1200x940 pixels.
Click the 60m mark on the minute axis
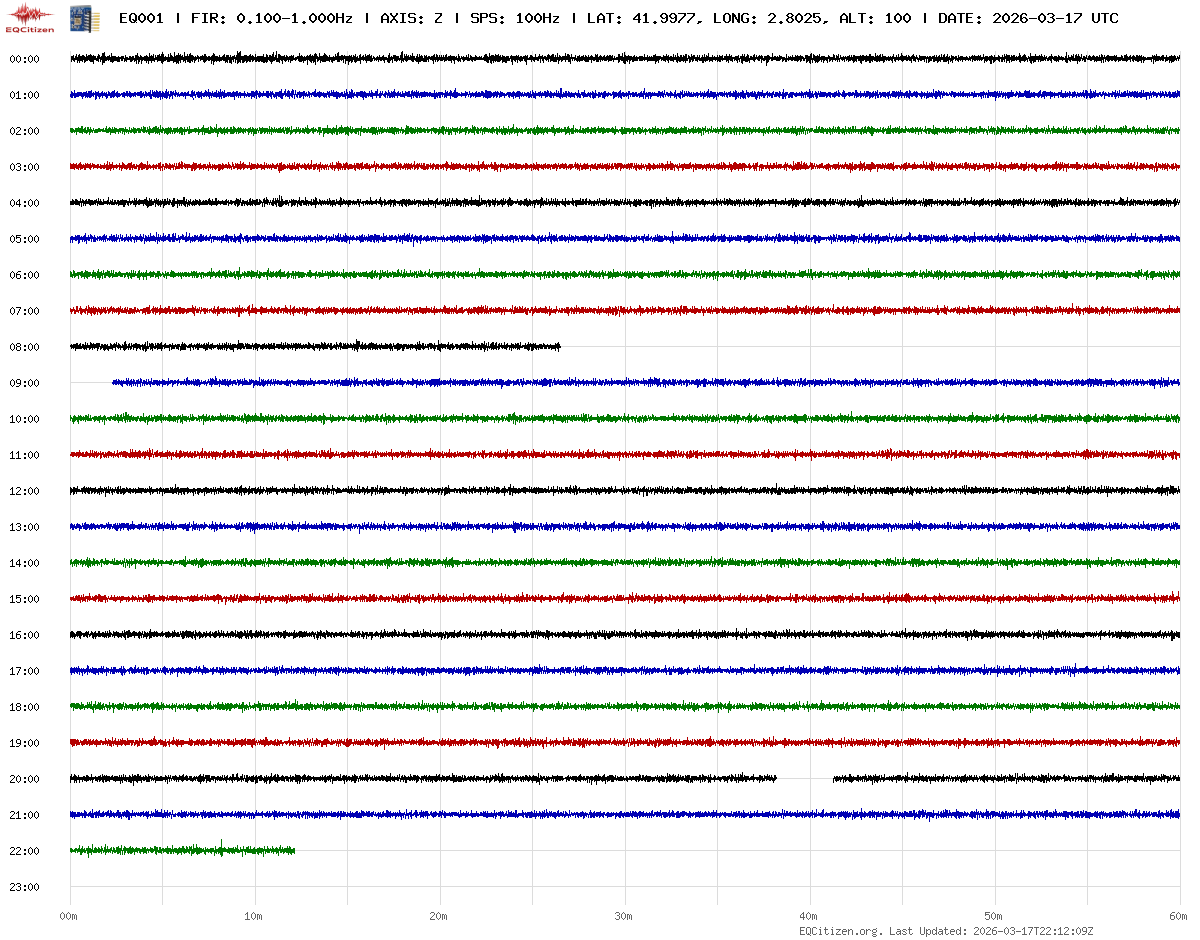coord(1178,916)
